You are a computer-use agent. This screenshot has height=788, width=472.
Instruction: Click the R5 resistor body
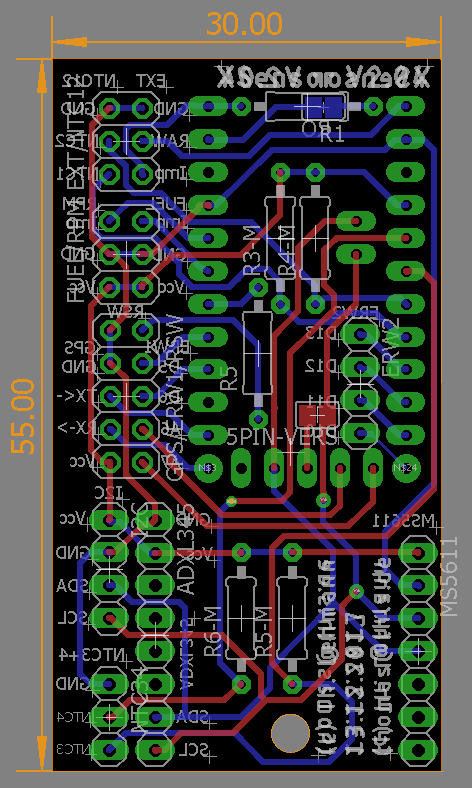258,353
